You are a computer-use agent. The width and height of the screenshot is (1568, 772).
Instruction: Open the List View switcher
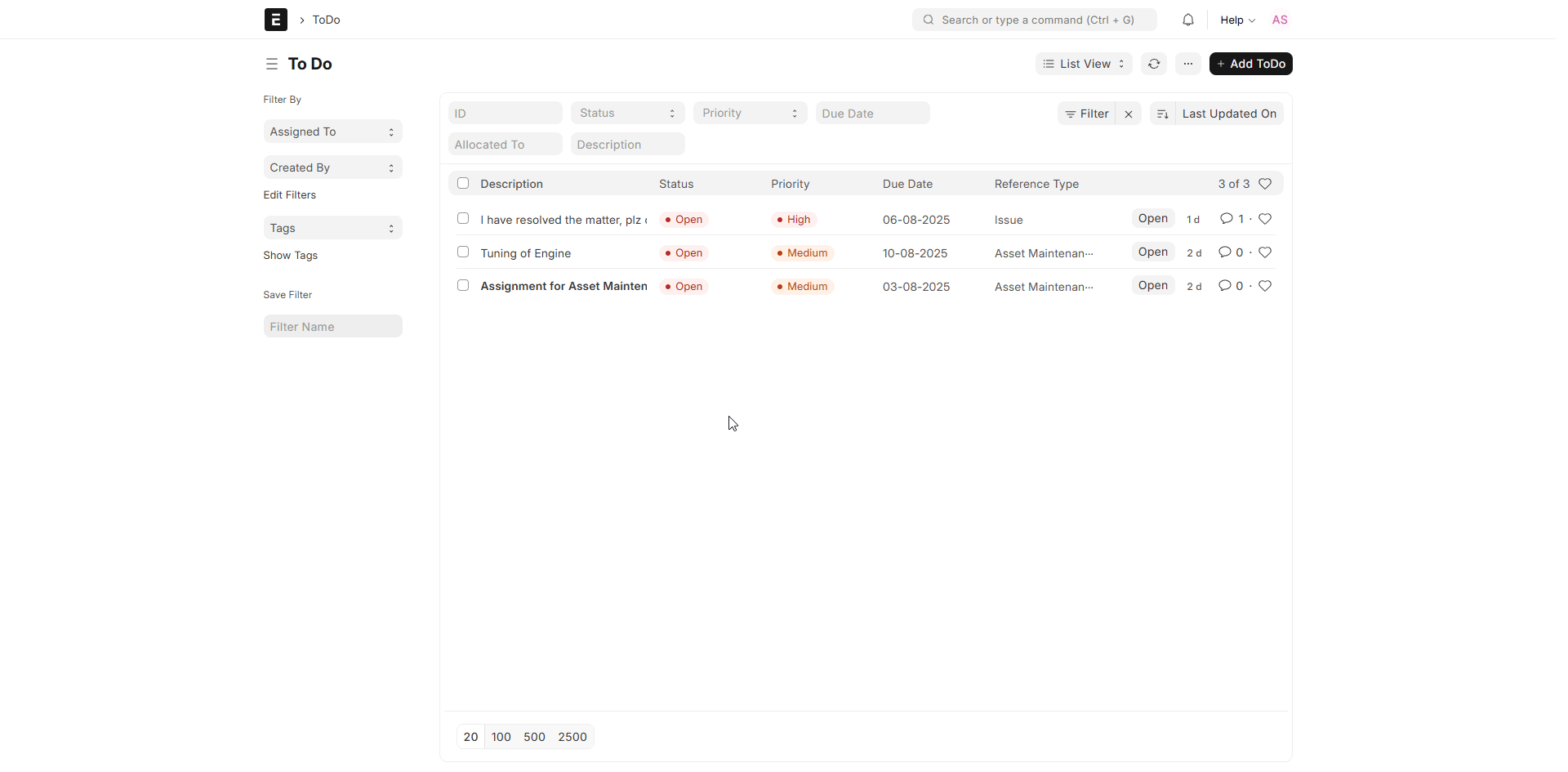[x=1084, y=64]
